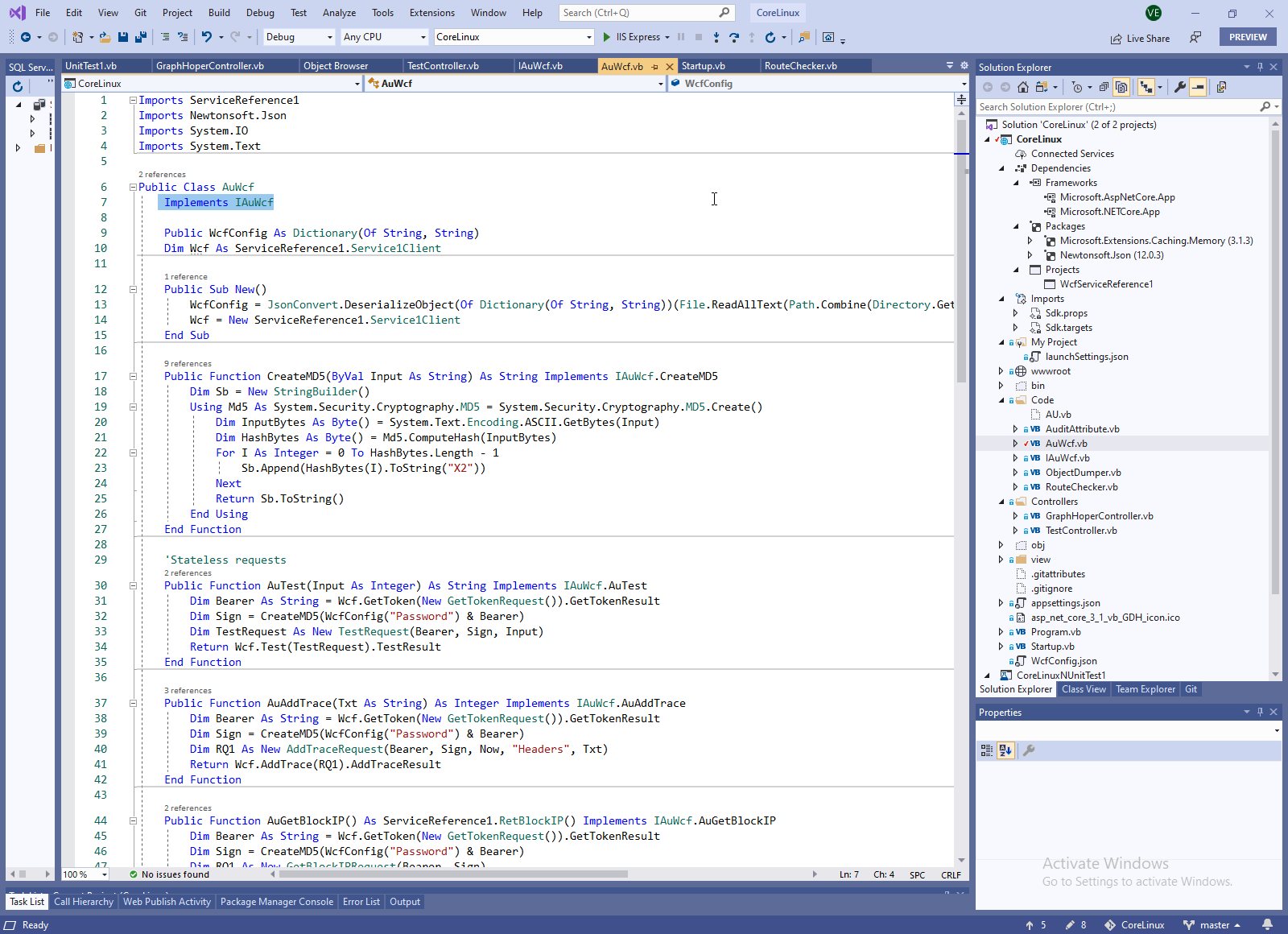The height and width of the screenshot is (934, 1288).
Task: Open the Extensions menu
Action: point(431,13)
